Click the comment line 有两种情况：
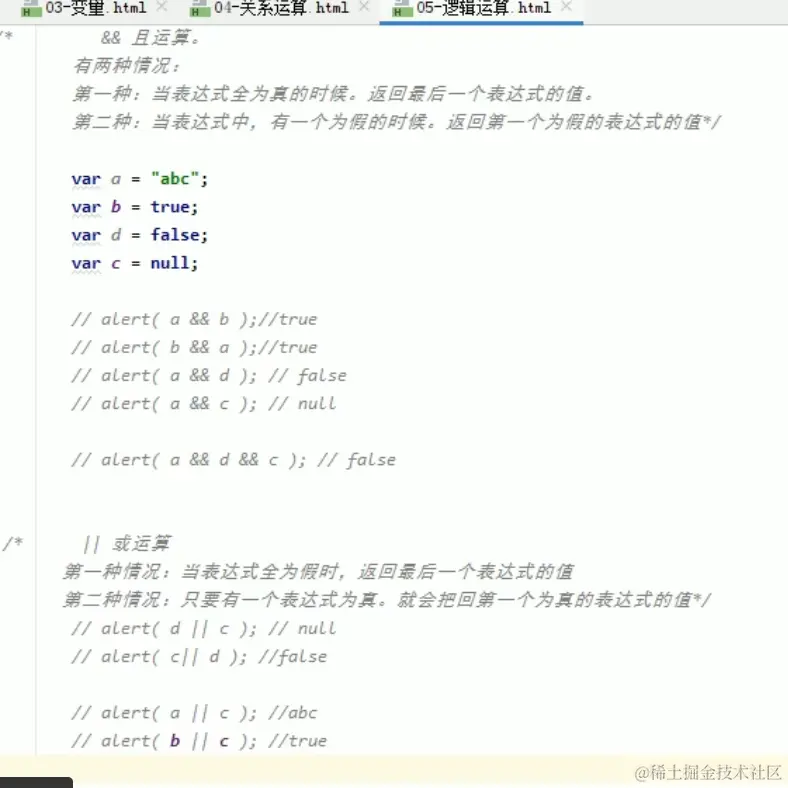This screenshot has width=788, height=788. pyautogui.click(x=127, y=66)
